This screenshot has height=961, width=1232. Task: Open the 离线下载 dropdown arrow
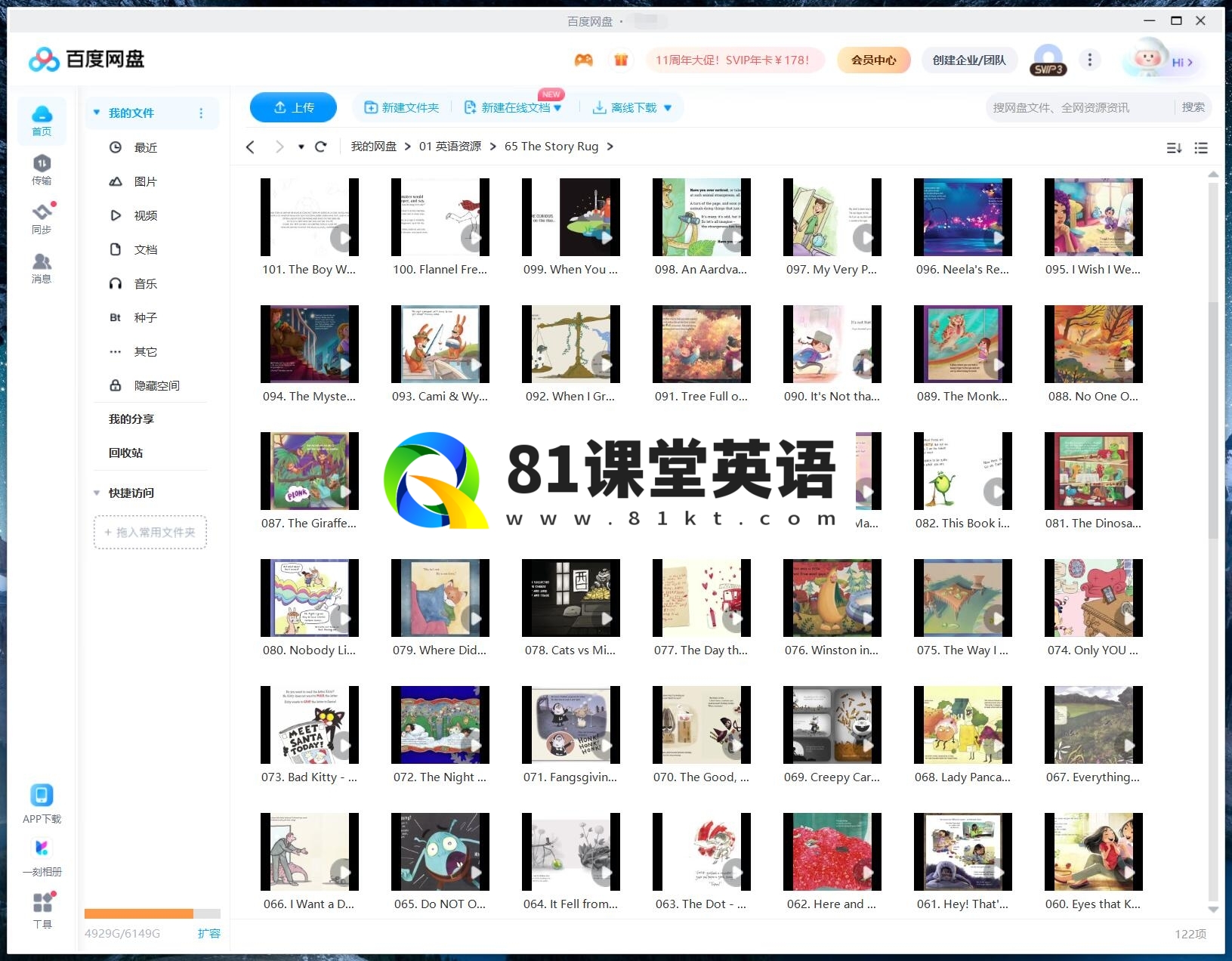click(668, 108)
